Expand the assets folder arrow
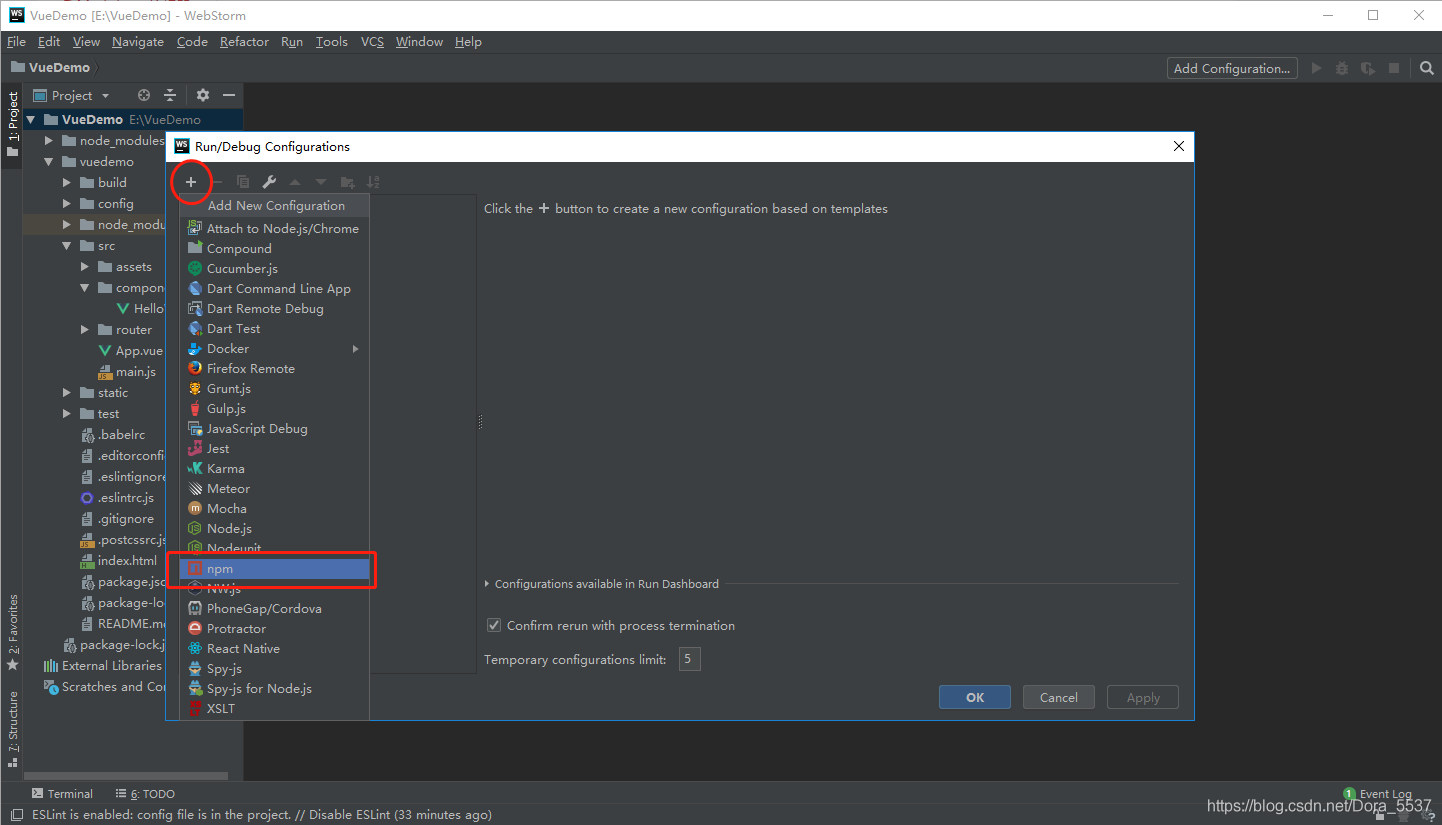The width and height of the screenshot is (1442, 825). pyautogui.click(x=85, y=267)
